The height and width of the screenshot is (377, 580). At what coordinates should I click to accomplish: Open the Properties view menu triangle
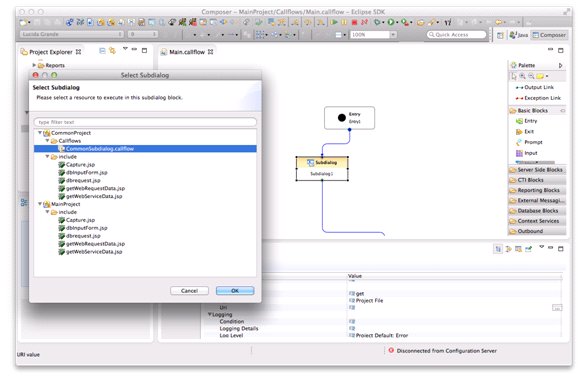[542, 247]
